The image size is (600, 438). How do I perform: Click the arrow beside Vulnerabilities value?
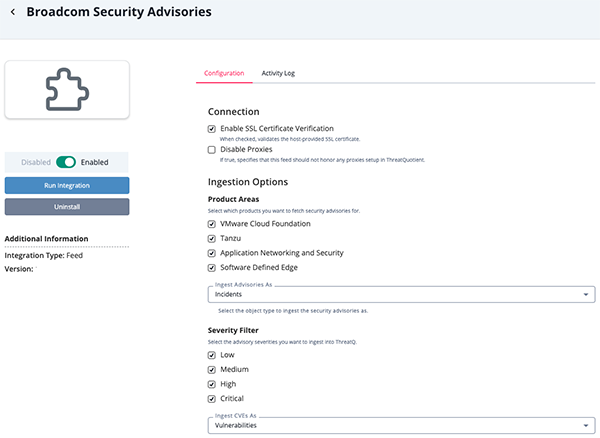(585, 425)
